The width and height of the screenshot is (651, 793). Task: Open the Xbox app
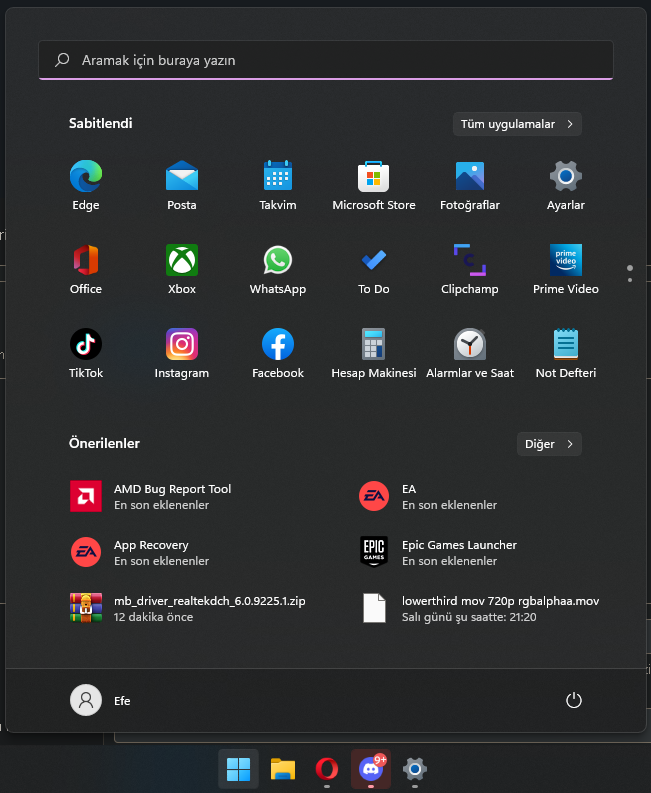pos(182,269)
